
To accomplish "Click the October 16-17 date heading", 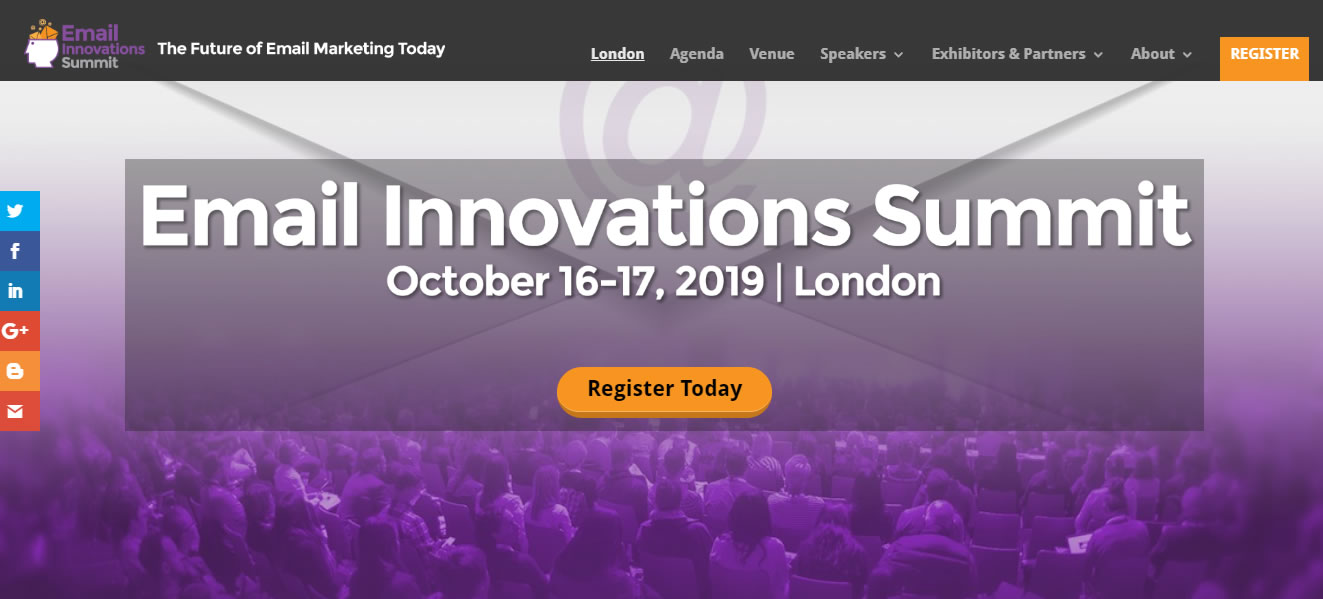I will [x=663, y=281].
